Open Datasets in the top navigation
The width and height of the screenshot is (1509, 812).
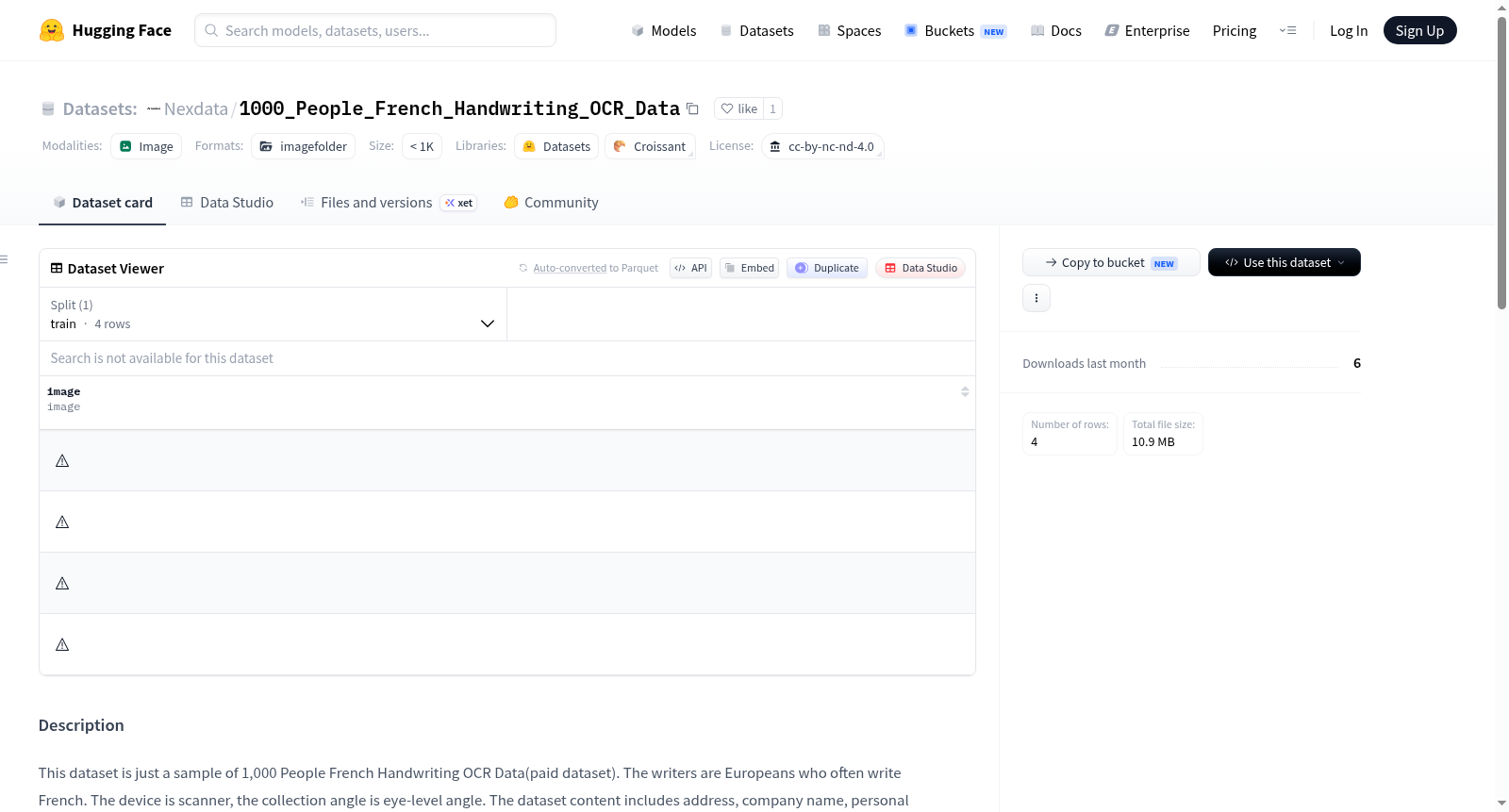[756, 30]
